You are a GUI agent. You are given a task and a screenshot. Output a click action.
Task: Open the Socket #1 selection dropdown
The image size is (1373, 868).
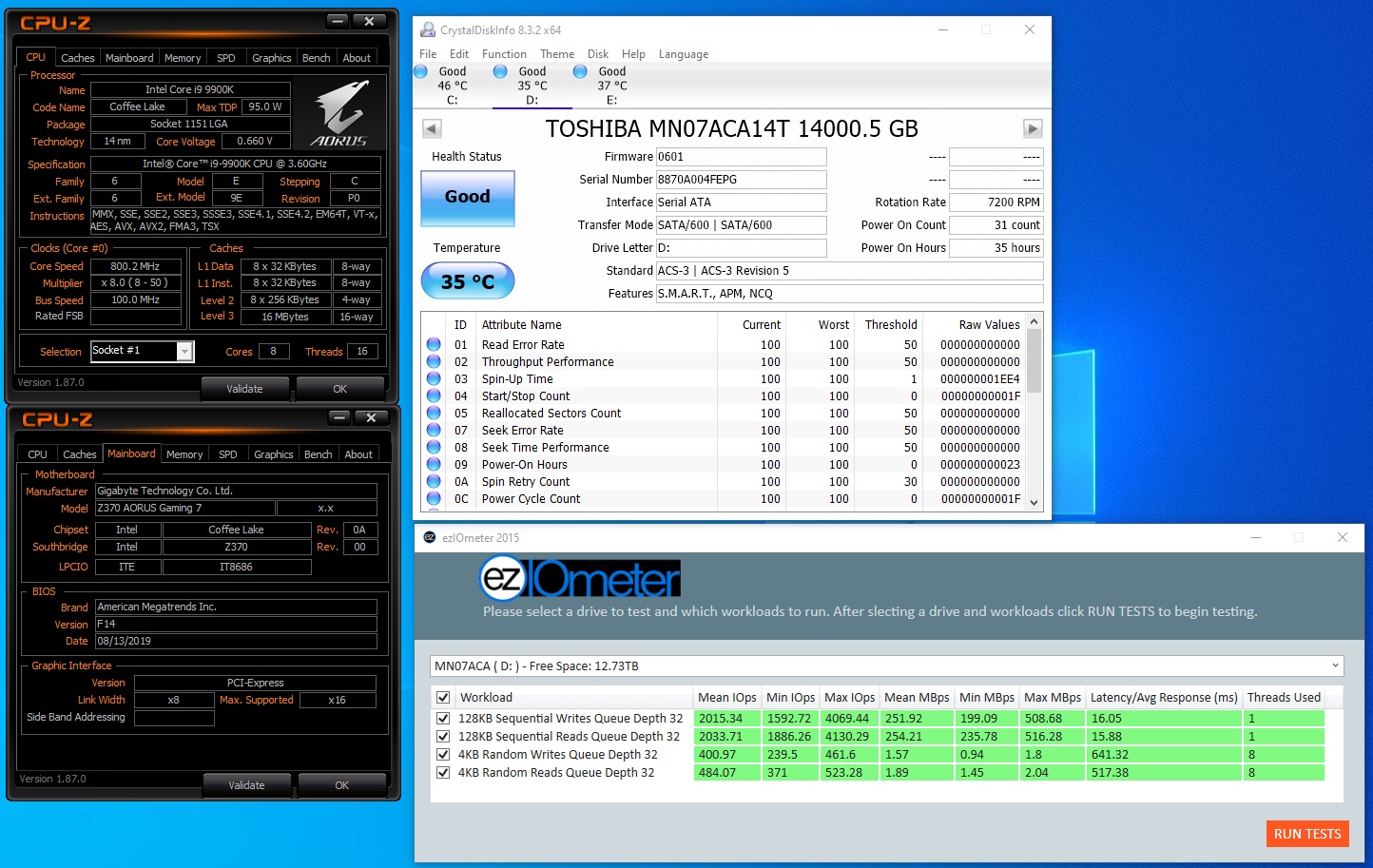(x=185, y=352)
